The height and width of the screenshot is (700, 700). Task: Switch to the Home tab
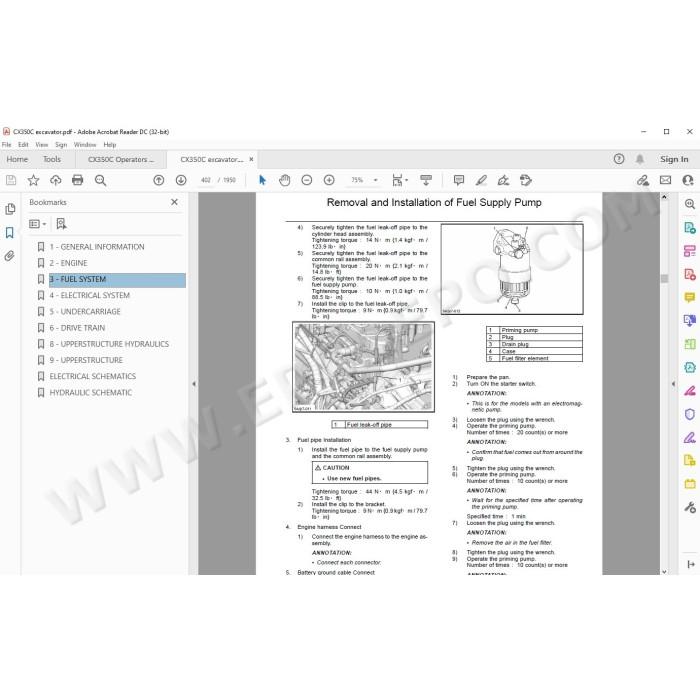coord(17,159)
